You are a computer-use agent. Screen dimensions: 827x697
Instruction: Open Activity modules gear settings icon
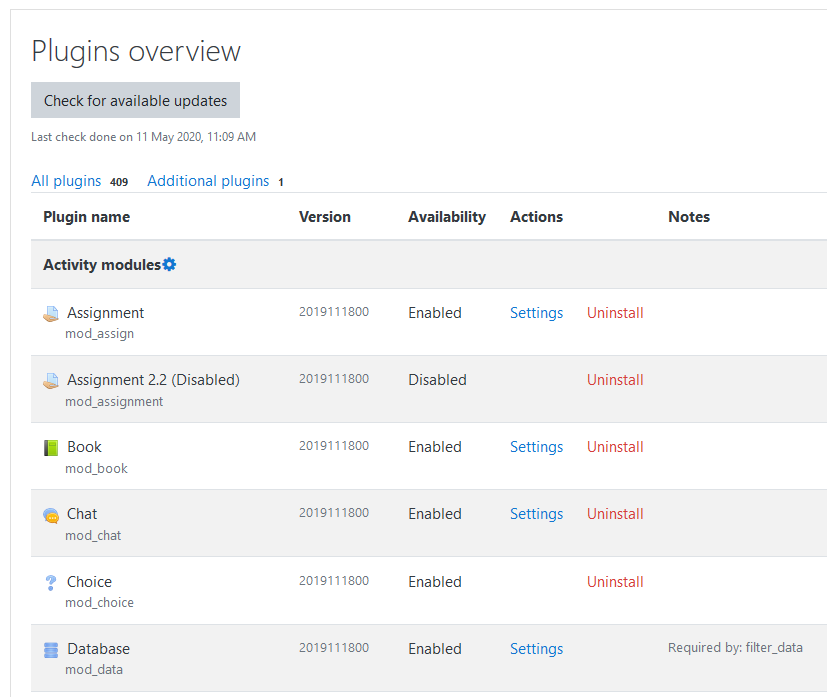[169, 264]
